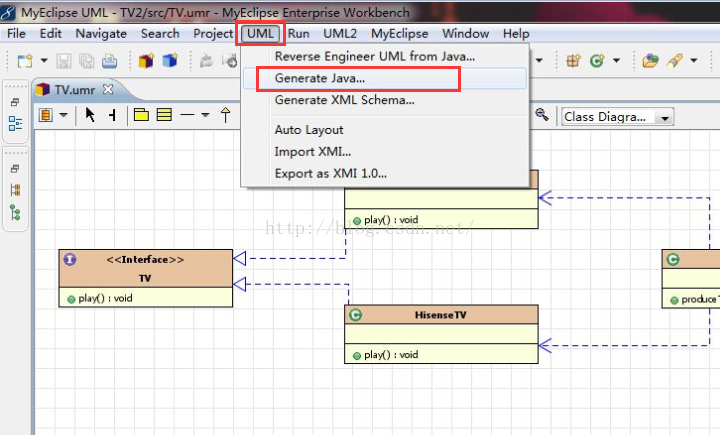Click the New Java Package icon

tap(574, 61)
